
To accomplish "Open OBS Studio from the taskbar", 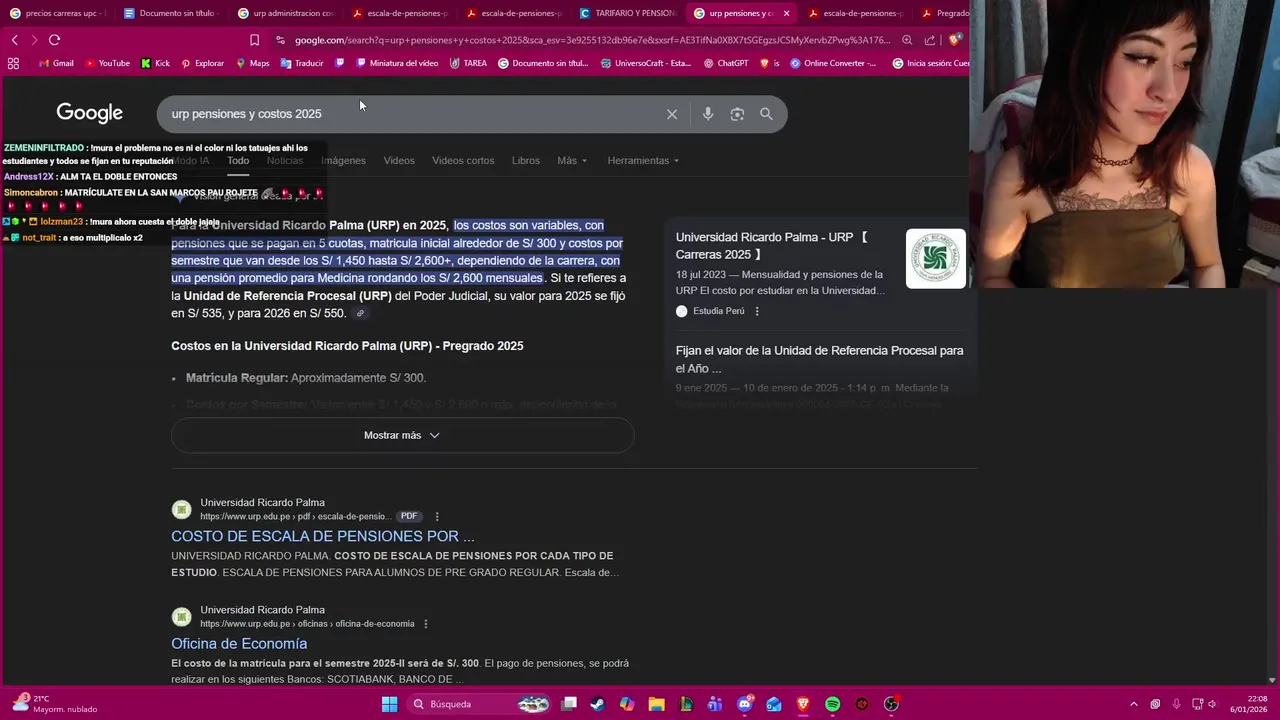I will (x=891, y=704).
